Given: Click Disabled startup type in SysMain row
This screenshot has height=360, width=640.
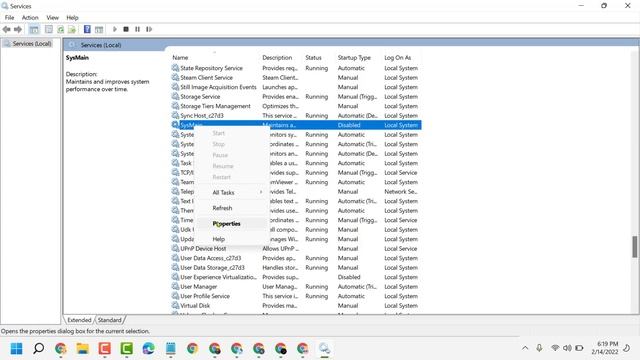Looking at the screenshot, I should (x=349, y=125).
